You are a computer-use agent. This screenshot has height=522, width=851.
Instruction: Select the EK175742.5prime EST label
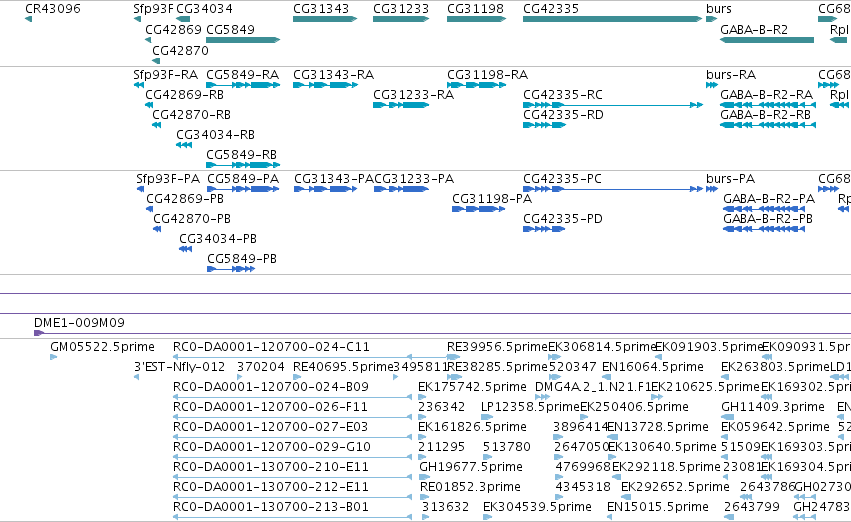472,387
